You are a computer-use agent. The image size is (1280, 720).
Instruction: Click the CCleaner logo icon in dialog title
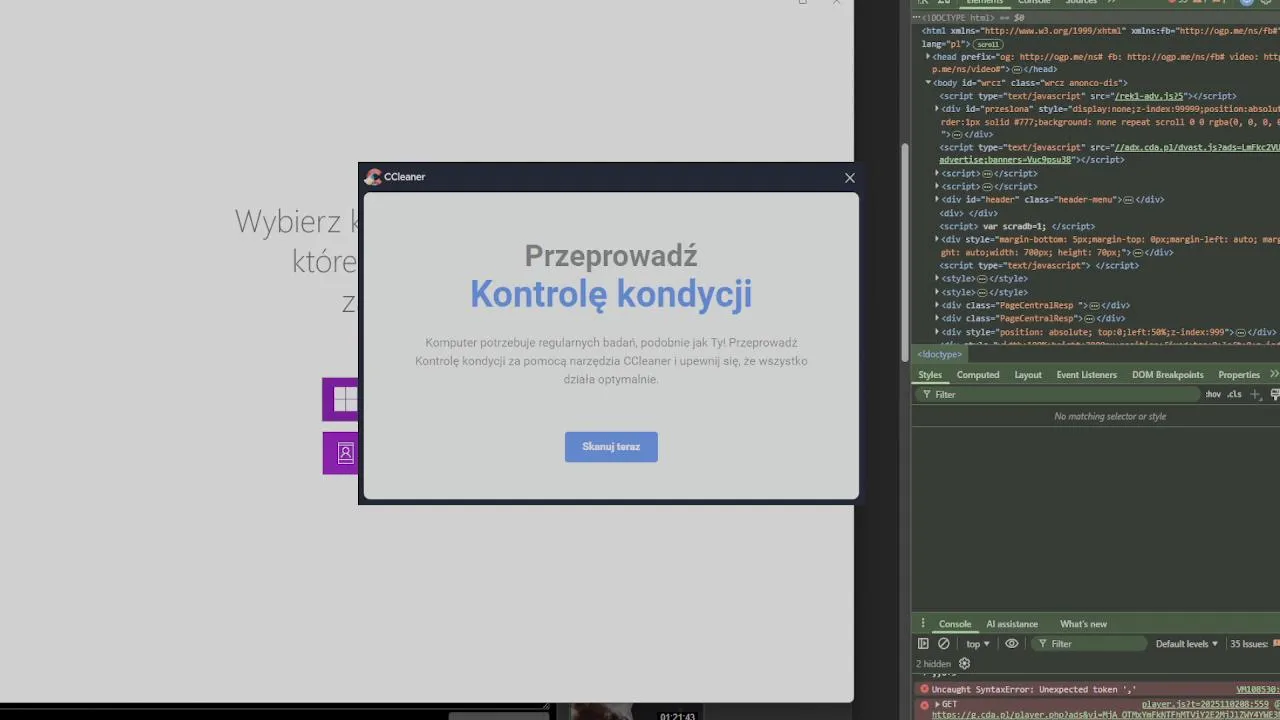pyautogui.click(x=373, y=177)
